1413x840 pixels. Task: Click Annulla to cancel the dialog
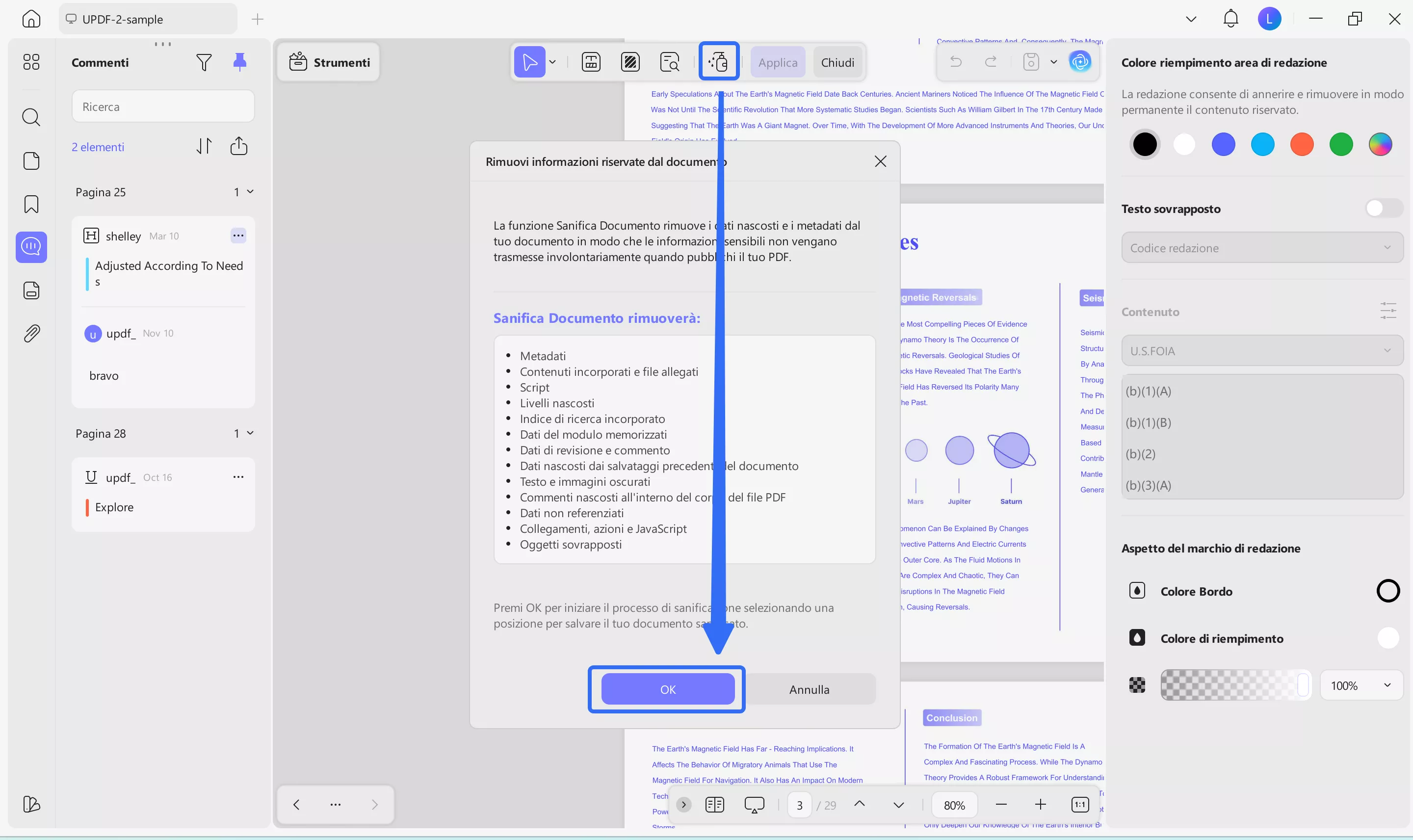pos(809,689)
